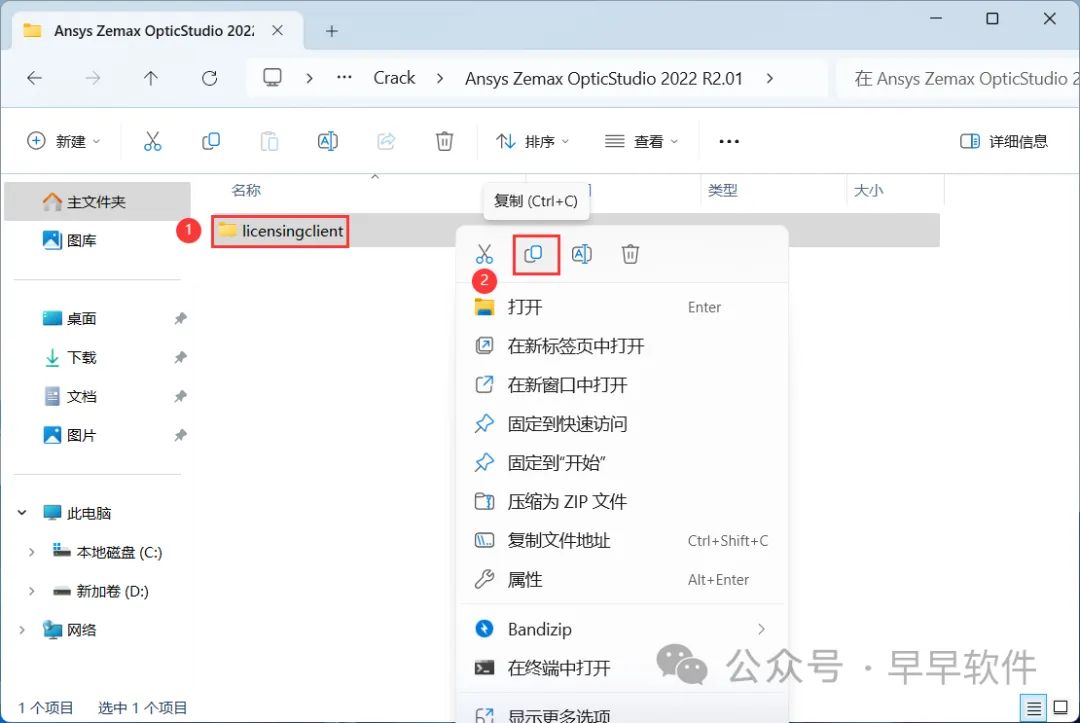This screenshot has width=1080, height=723.
Task: Switch to details list view icon
Action: (1034, 708)
